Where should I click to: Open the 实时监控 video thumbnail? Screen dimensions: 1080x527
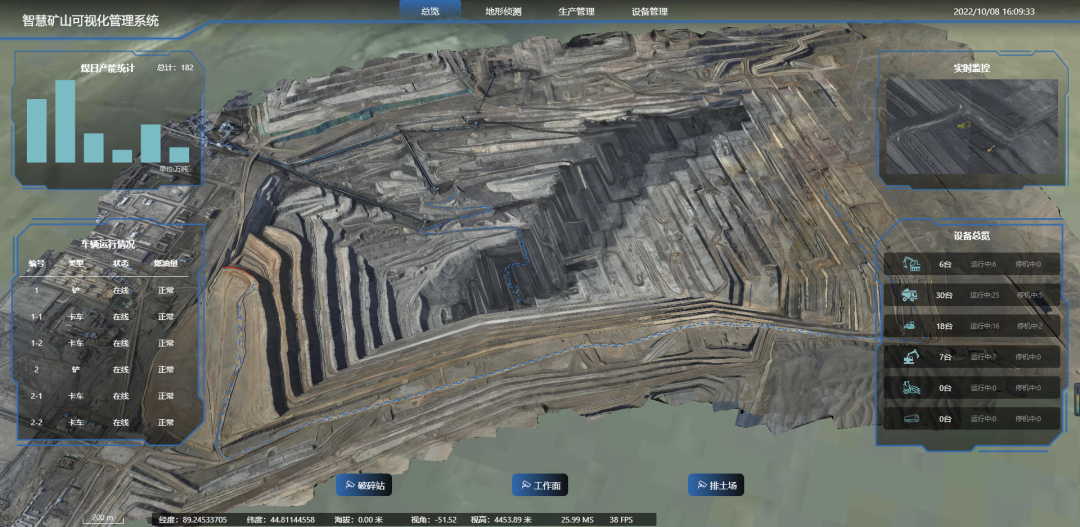[x=969, y=129]
